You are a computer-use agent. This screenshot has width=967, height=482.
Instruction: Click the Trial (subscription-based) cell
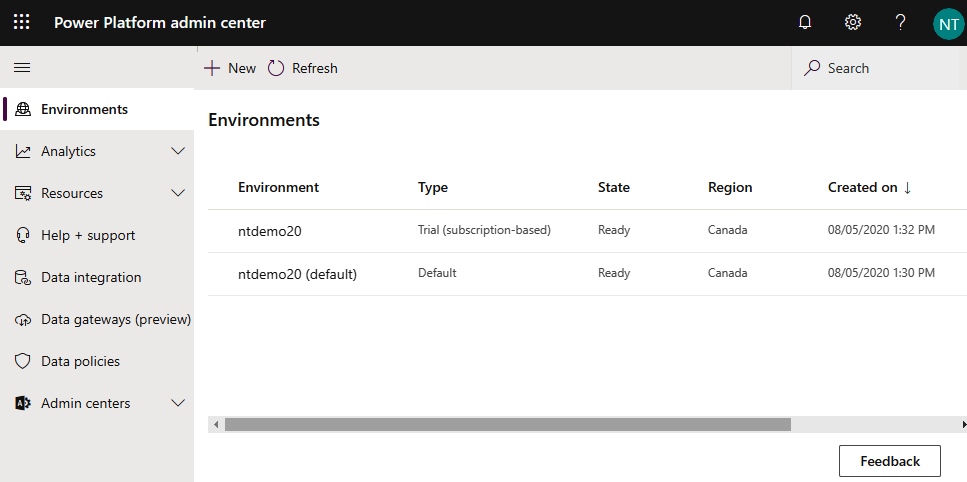[x=484, y=230]
